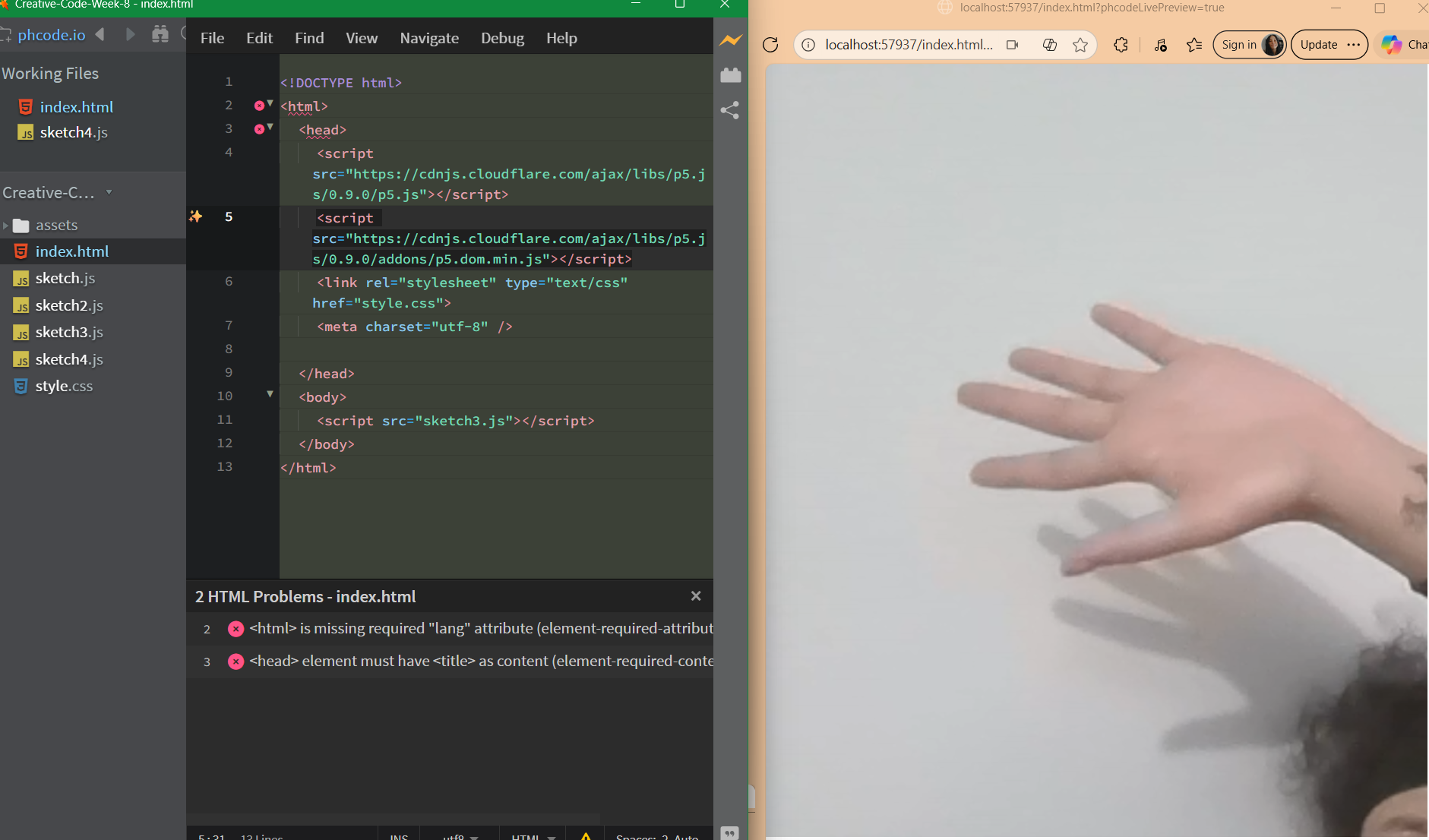Click the binoculars find-in-files icon
Screen dimensions: 1429x840
(160, 34)
